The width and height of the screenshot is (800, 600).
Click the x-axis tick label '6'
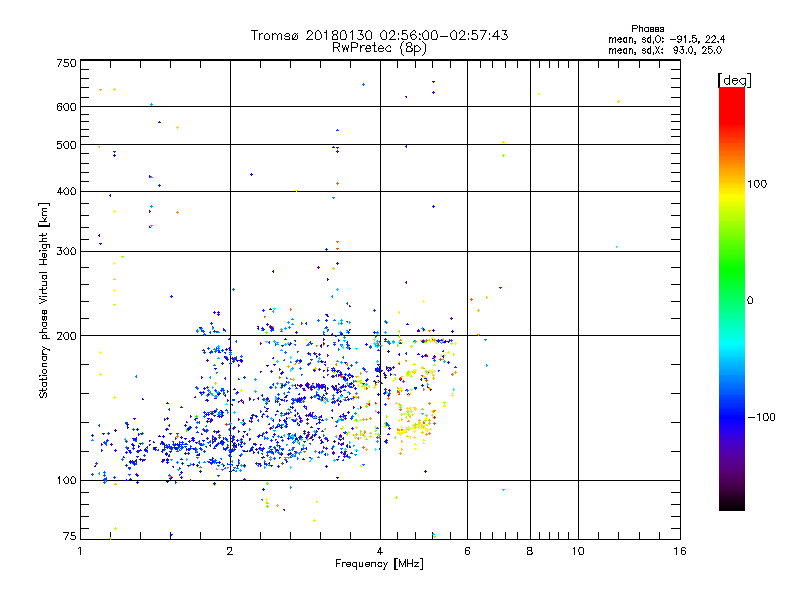467,551
